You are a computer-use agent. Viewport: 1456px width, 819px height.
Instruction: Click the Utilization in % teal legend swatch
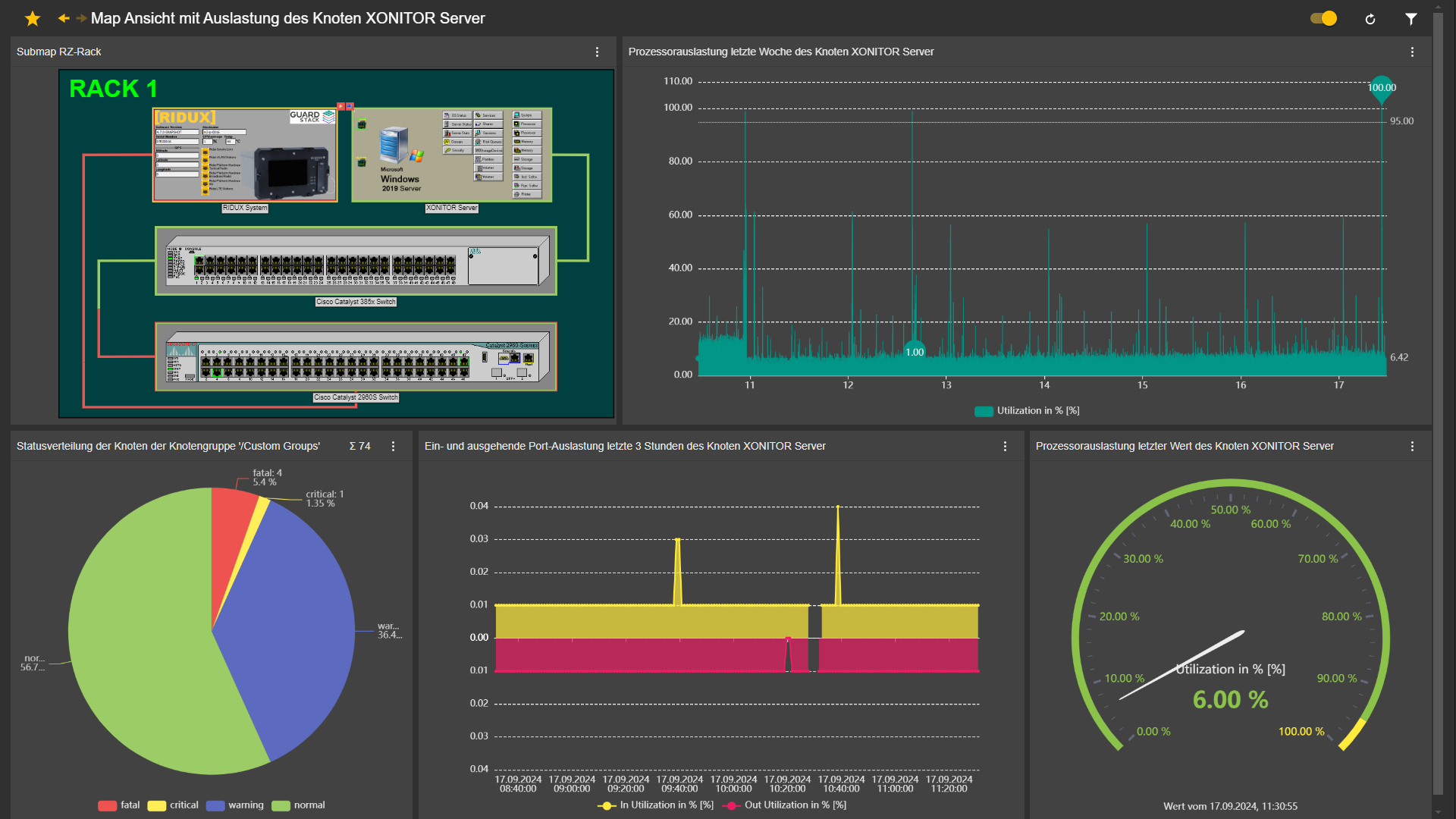984,411
